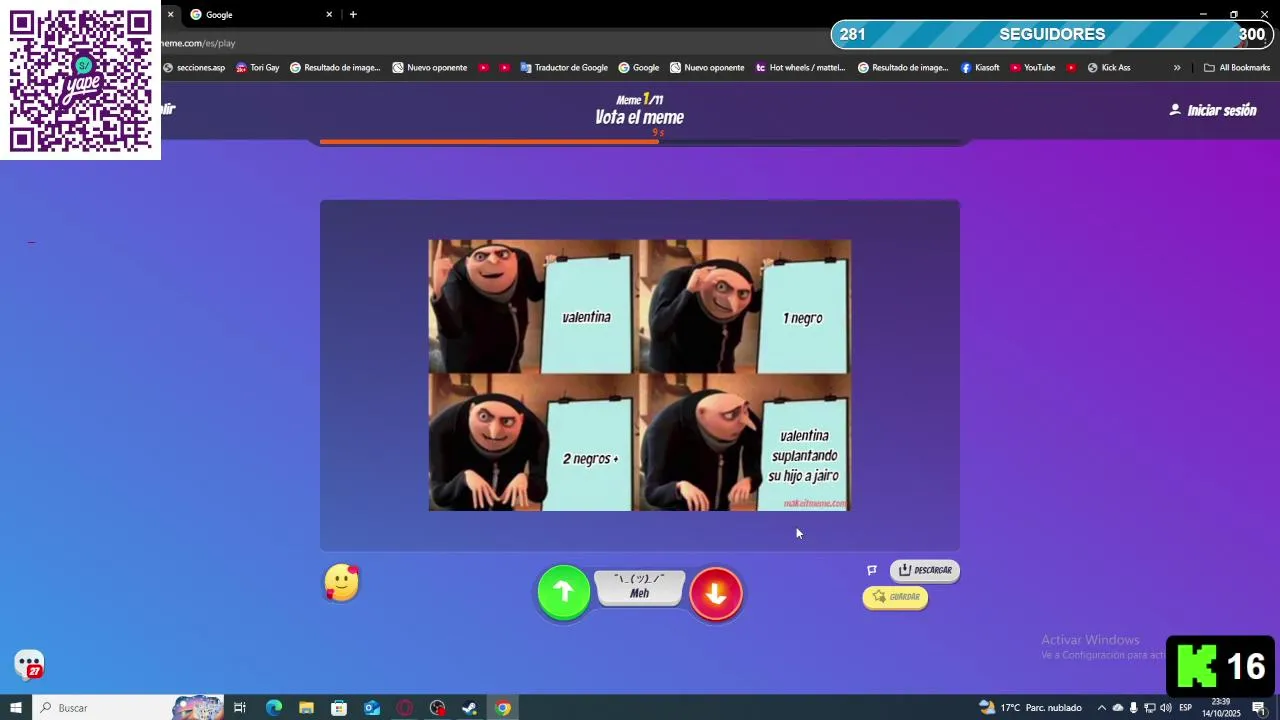Click the Guardar button

tap(895, 597)
